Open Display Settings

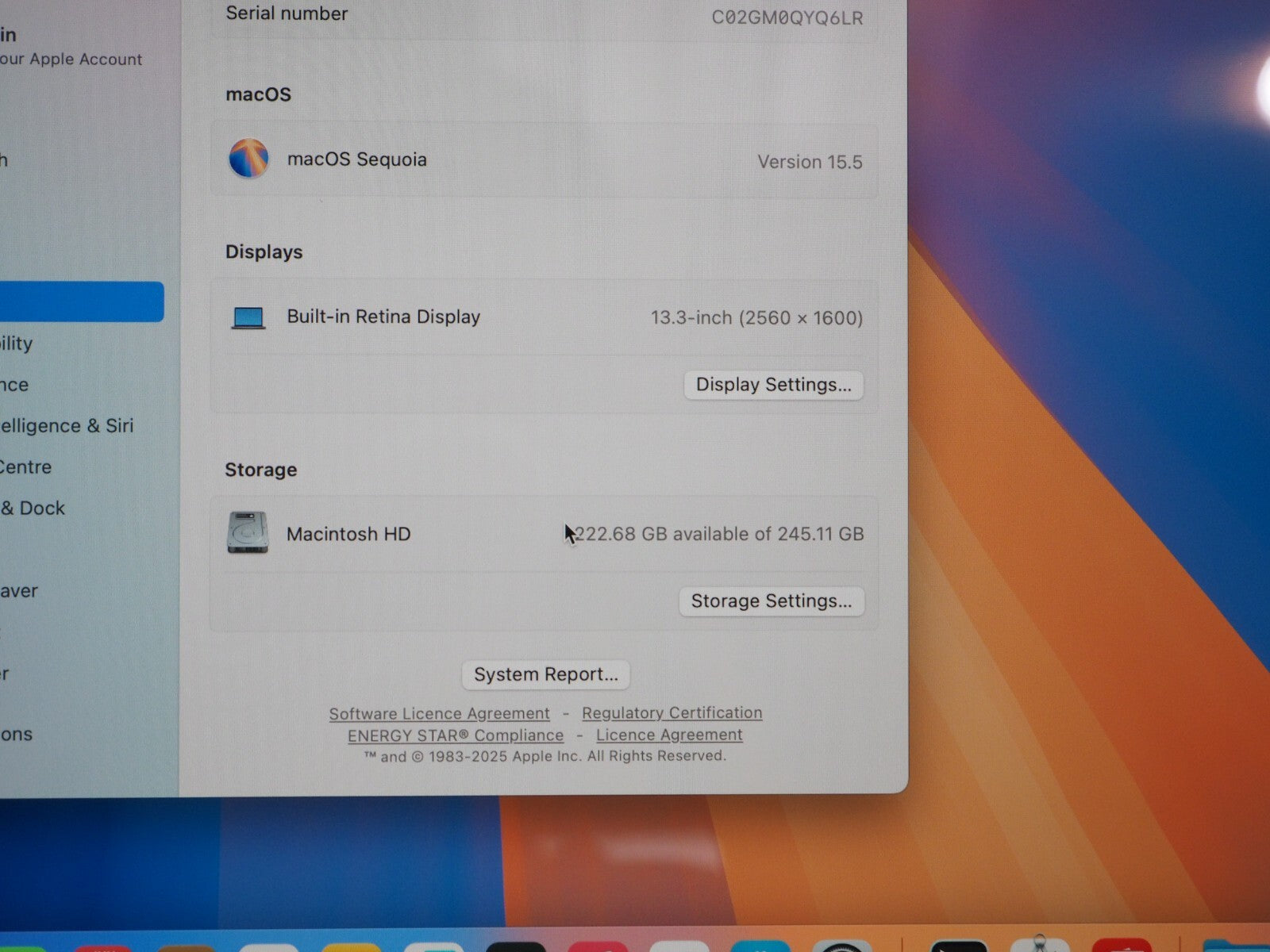pos(773,385)
